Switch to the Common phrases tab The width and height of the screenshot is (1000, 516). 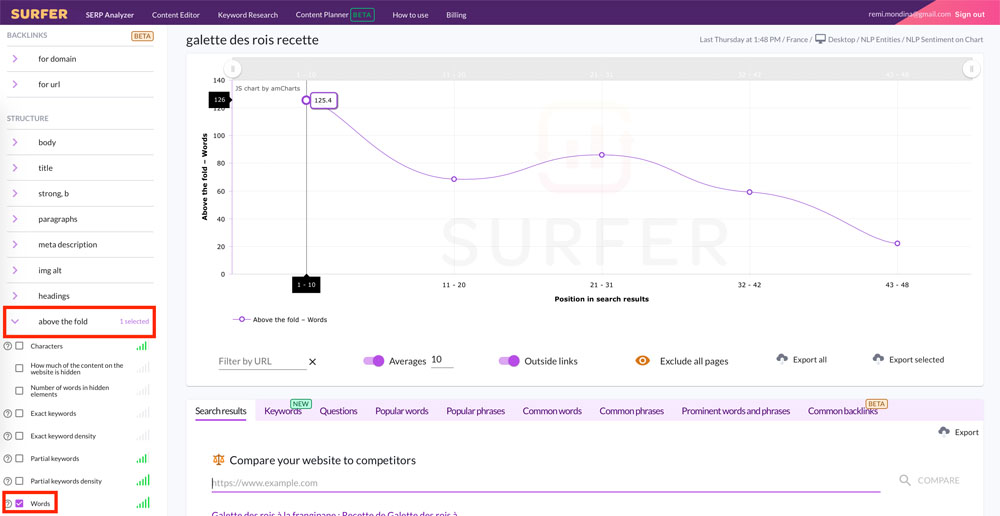pos(631,411)
